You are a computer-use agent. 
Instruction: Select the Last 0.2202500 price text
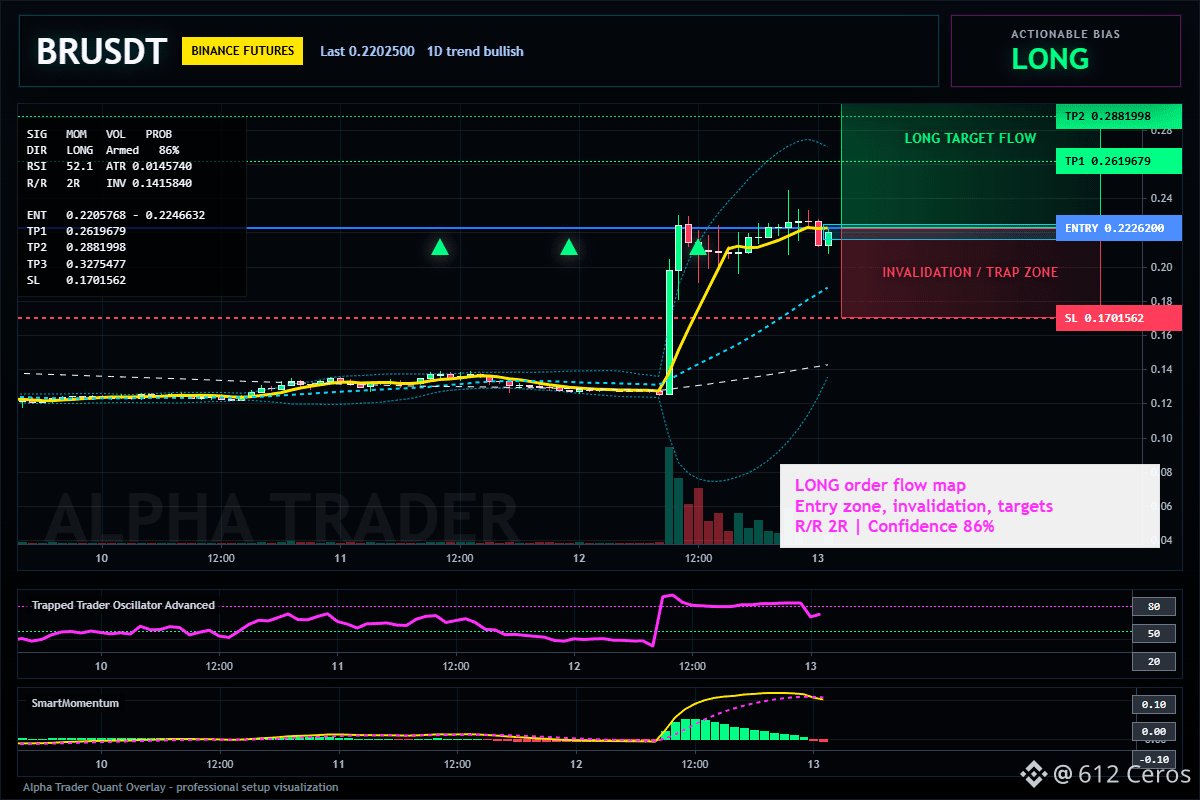coord(367,51)
